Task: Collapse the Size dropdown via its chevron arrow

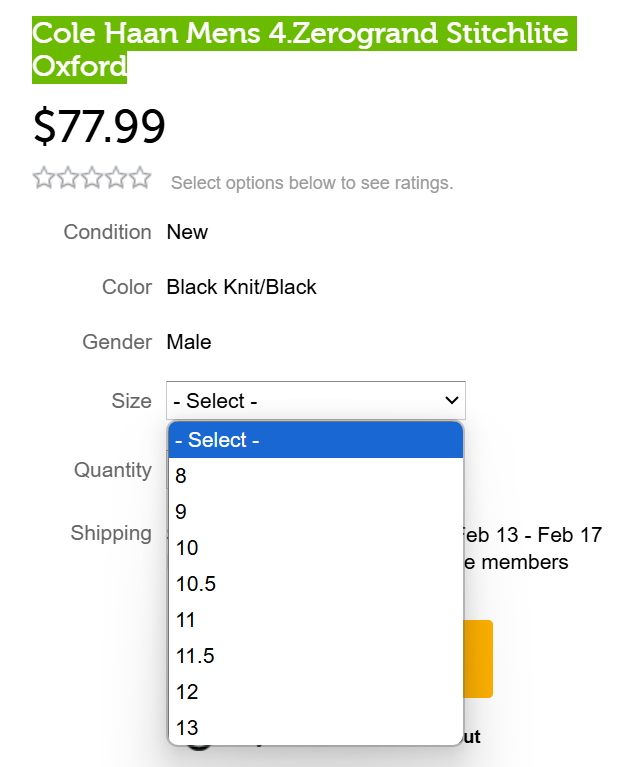Action: pos(451,401)
